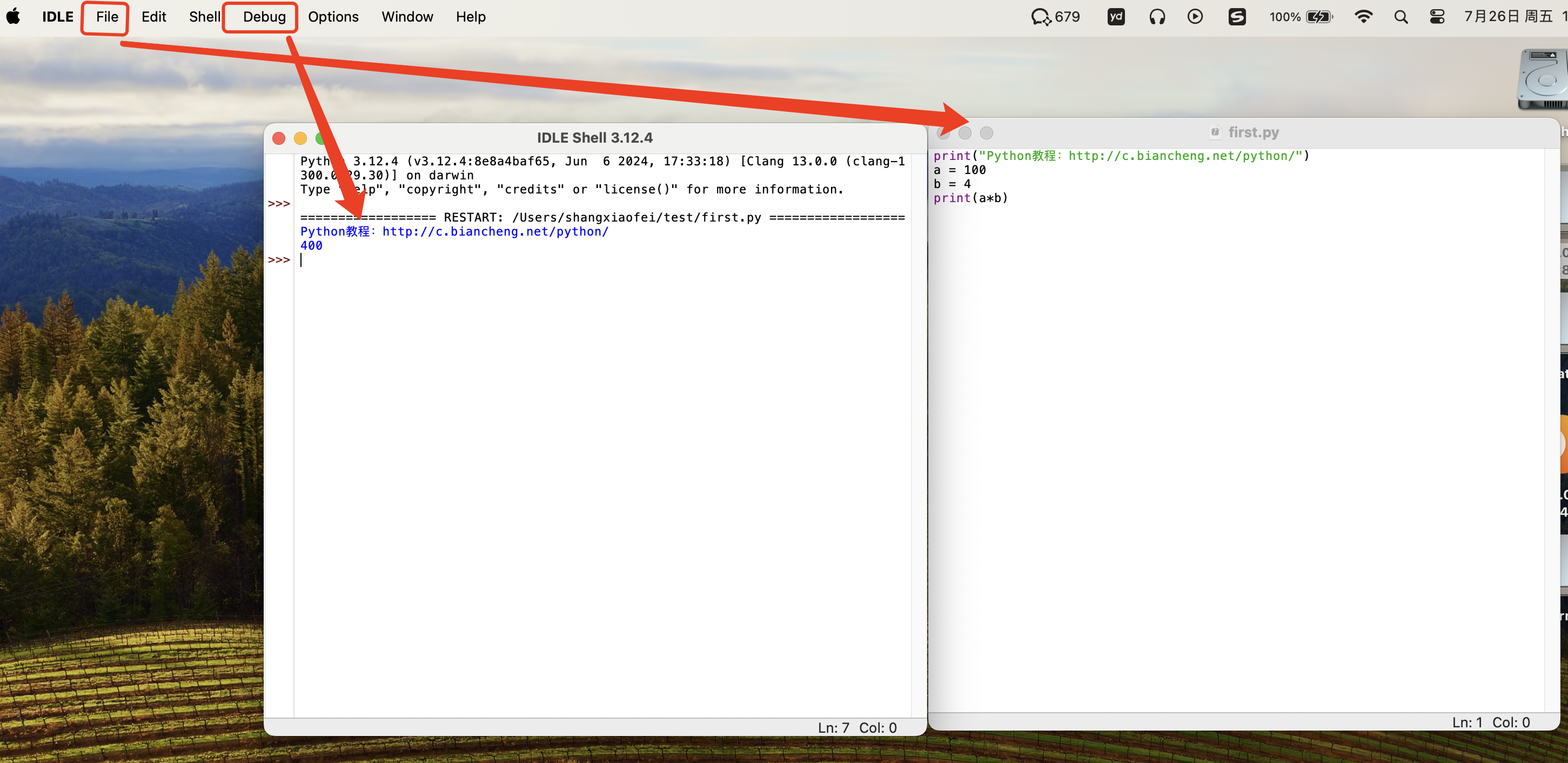Open Spotlight search magnifier icon

point(1401,16)
